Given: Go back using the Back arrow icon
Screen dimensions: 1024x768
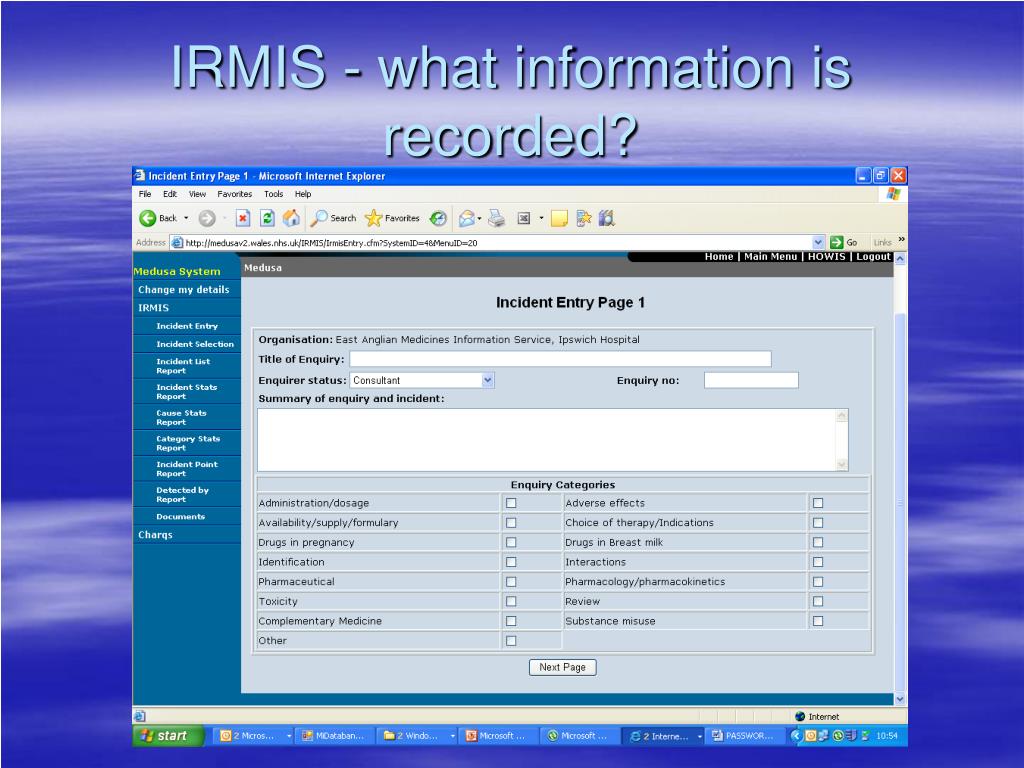Looking at the screenshot, I should pyautogui.click(x=148, y=218).
